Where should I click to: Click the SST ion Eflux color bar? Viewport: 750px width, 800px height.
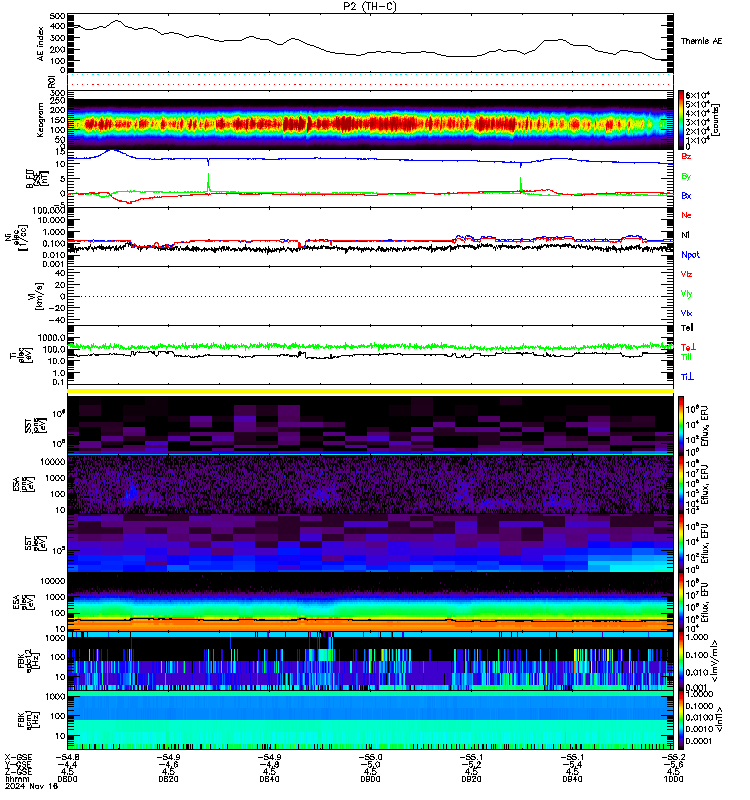(681, 424)
